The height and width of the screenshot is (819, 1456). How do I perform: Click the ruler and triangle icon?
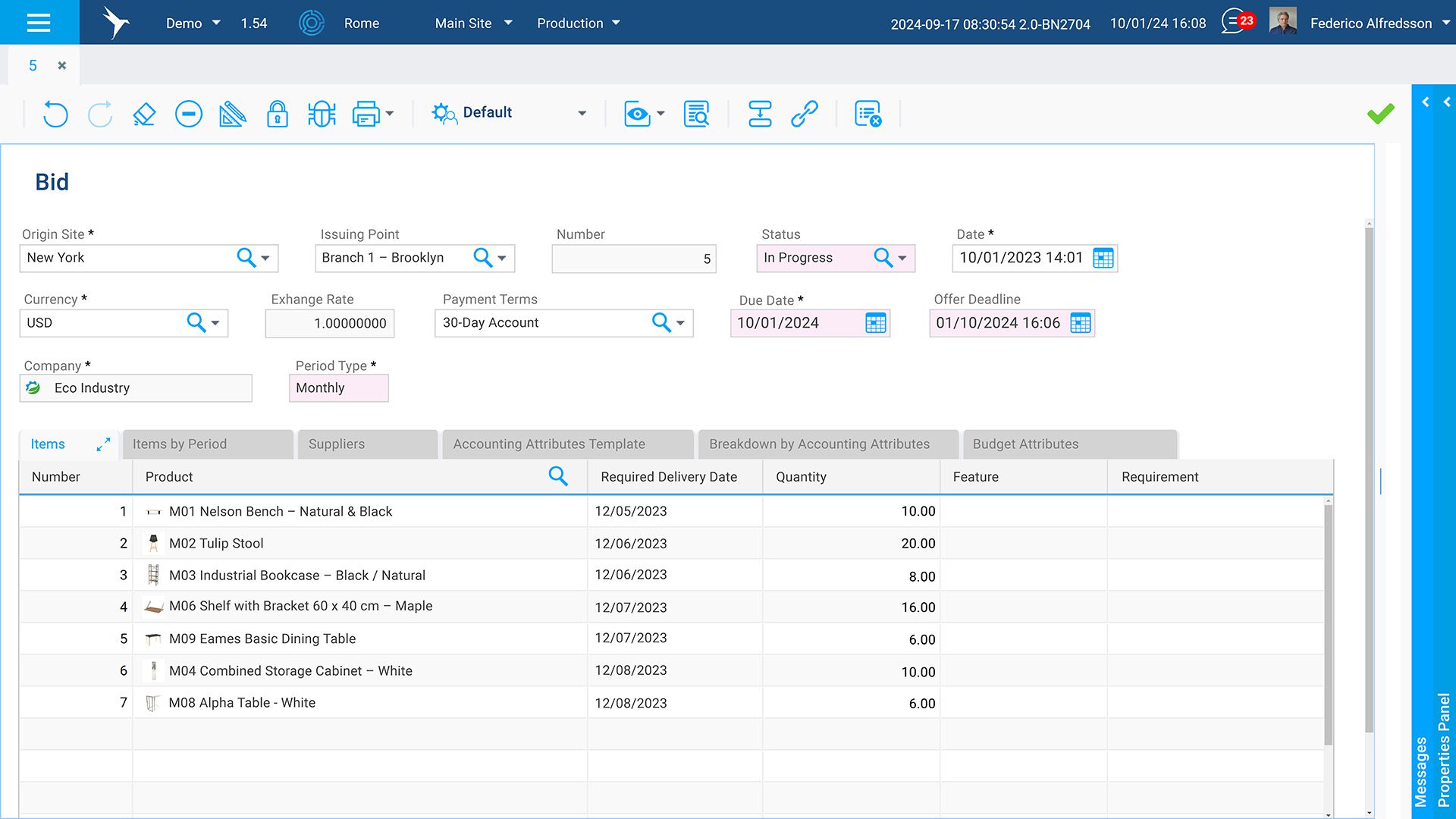(x=232, y=114)
